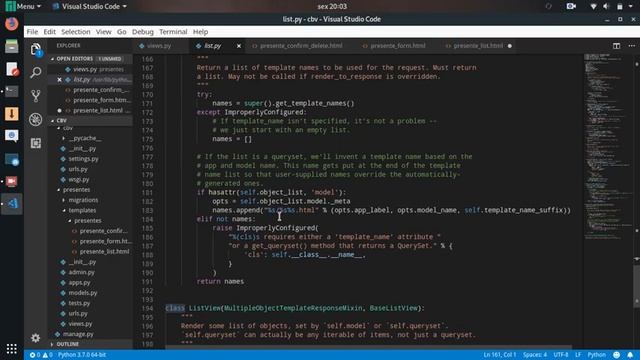Launch Firefox from the dock
Screen dimensions: 640x360
(x=11, y=24)
